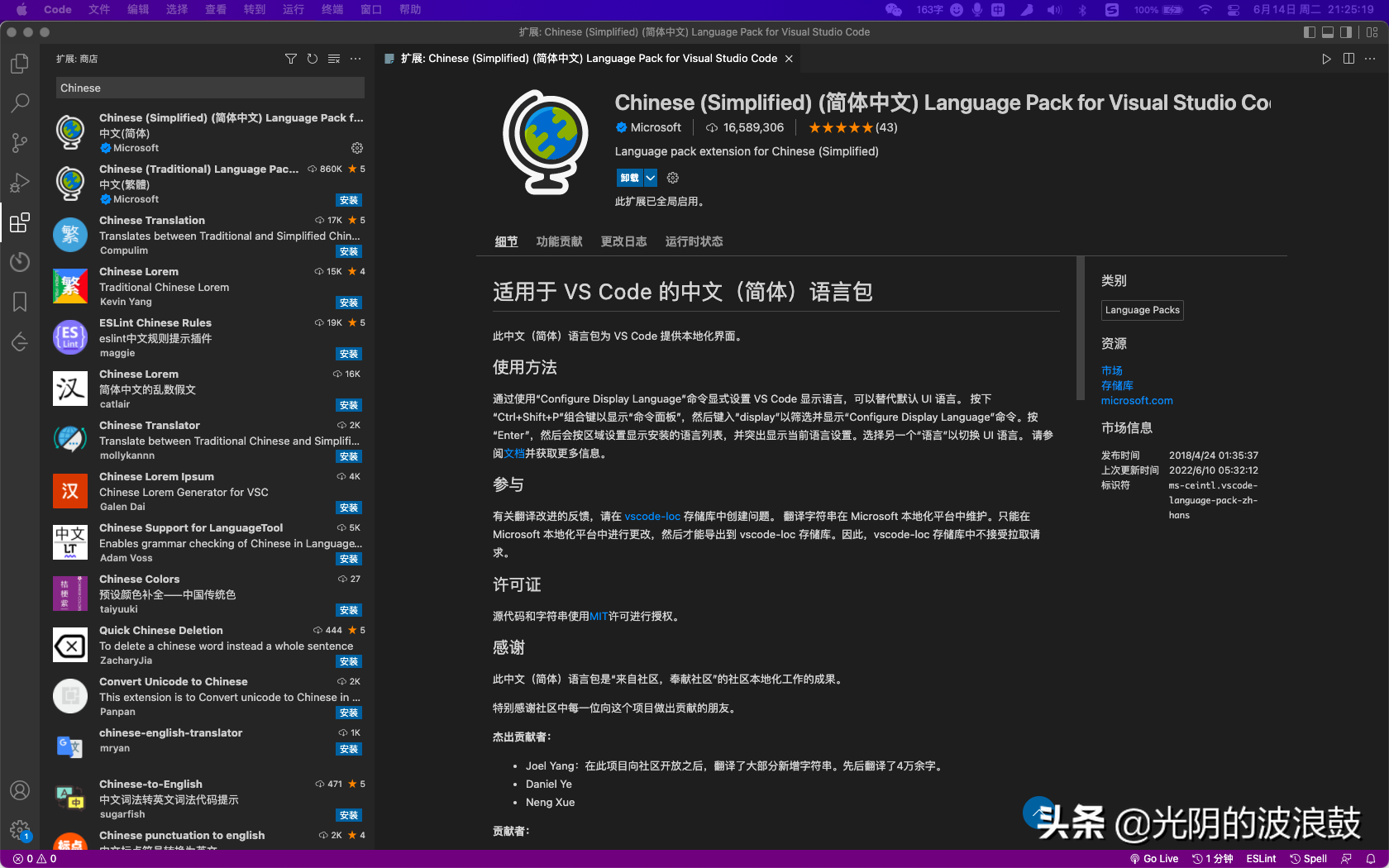Screen dimensions: 1389x868
Task: Open the timeline/history icon in activity bar
Action: (20, 262)
